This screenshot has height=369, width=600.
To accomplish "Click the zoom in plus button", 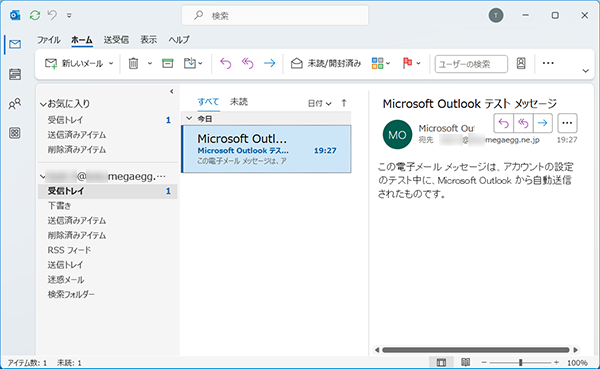I will 556,362.
